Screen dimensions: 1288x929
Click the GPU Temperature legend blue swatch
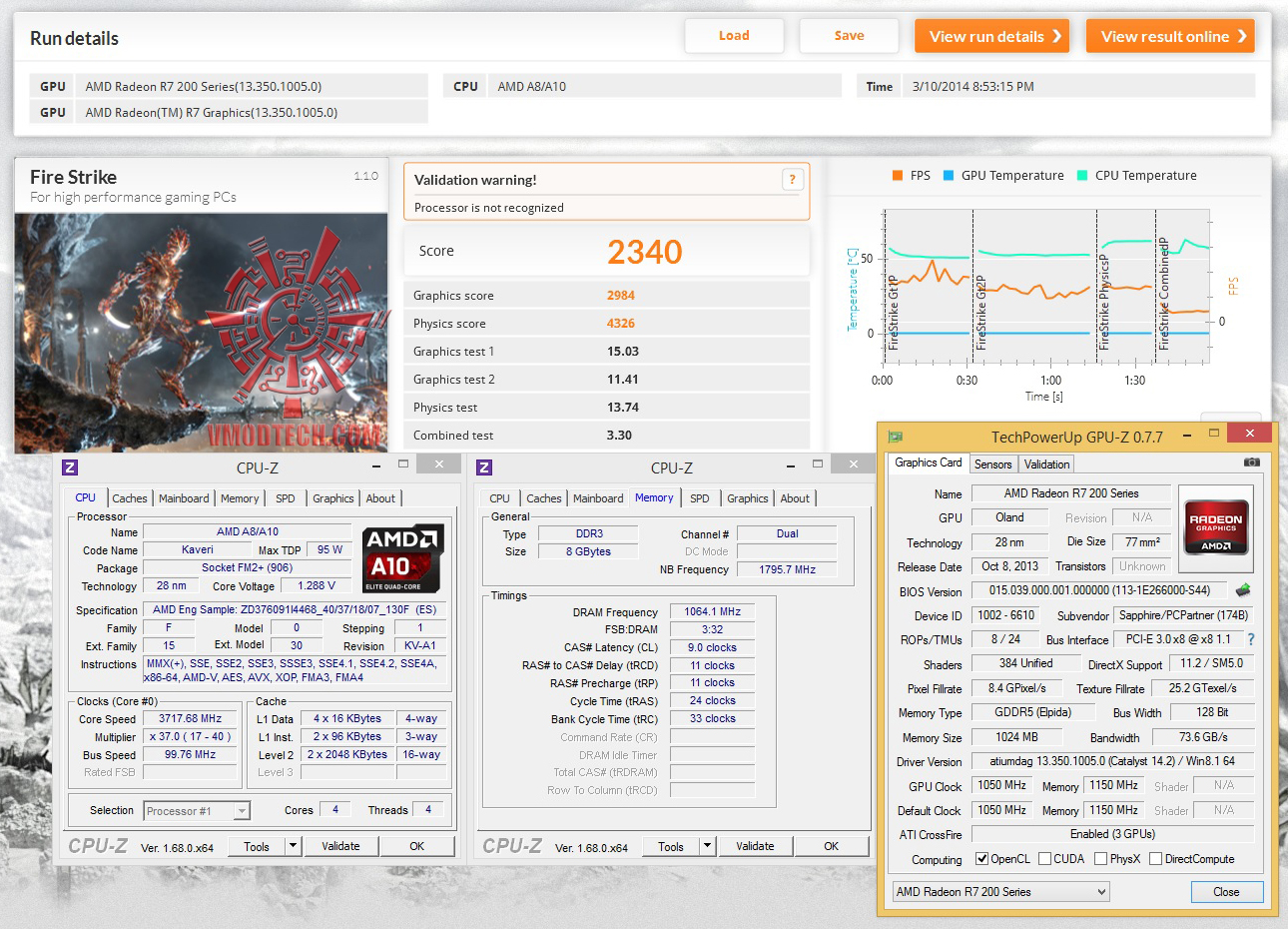pyautogui.click(x=949, y=176)
